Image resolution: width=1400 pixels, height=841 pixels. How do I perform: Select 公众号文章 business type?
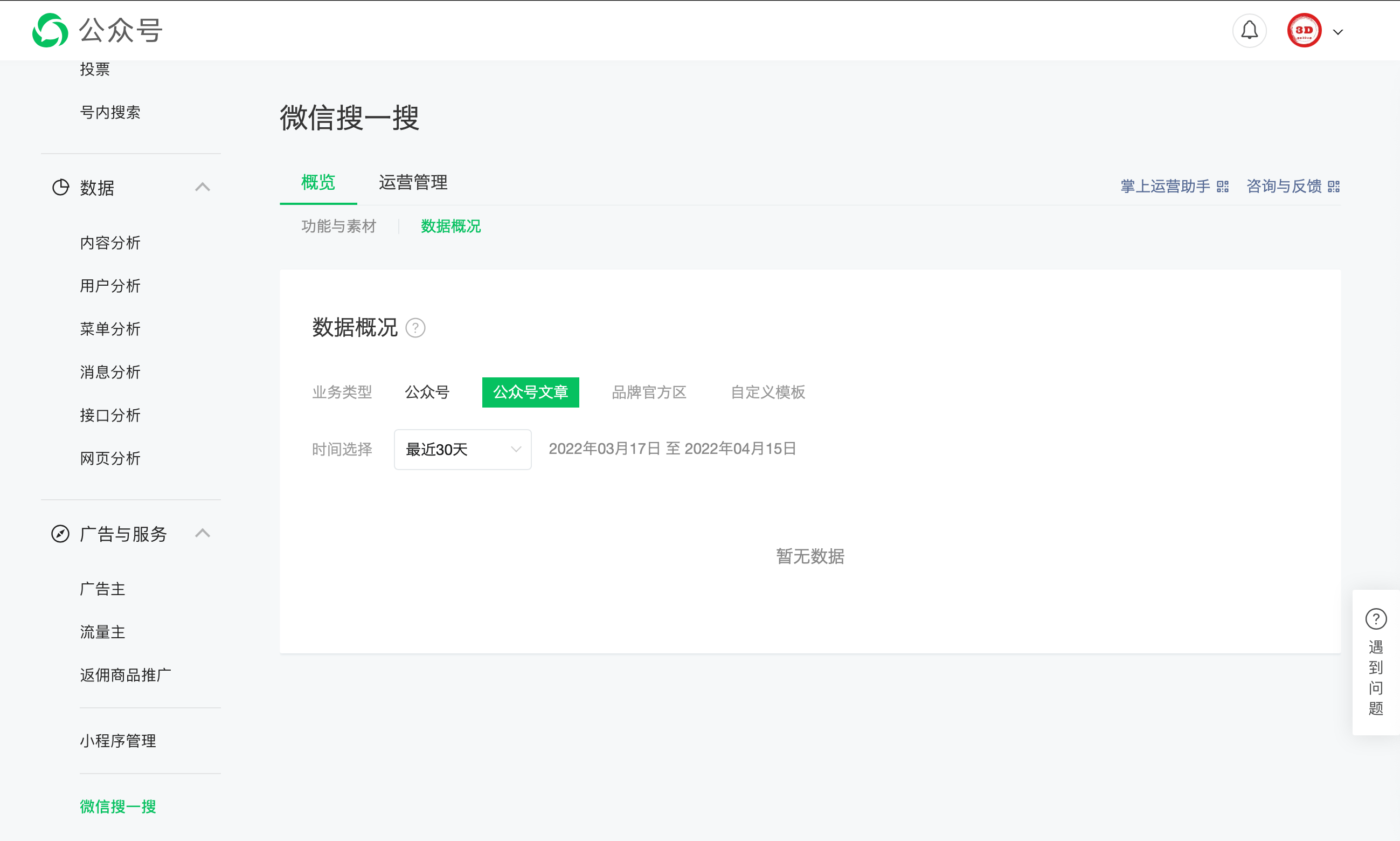[531, 392]
